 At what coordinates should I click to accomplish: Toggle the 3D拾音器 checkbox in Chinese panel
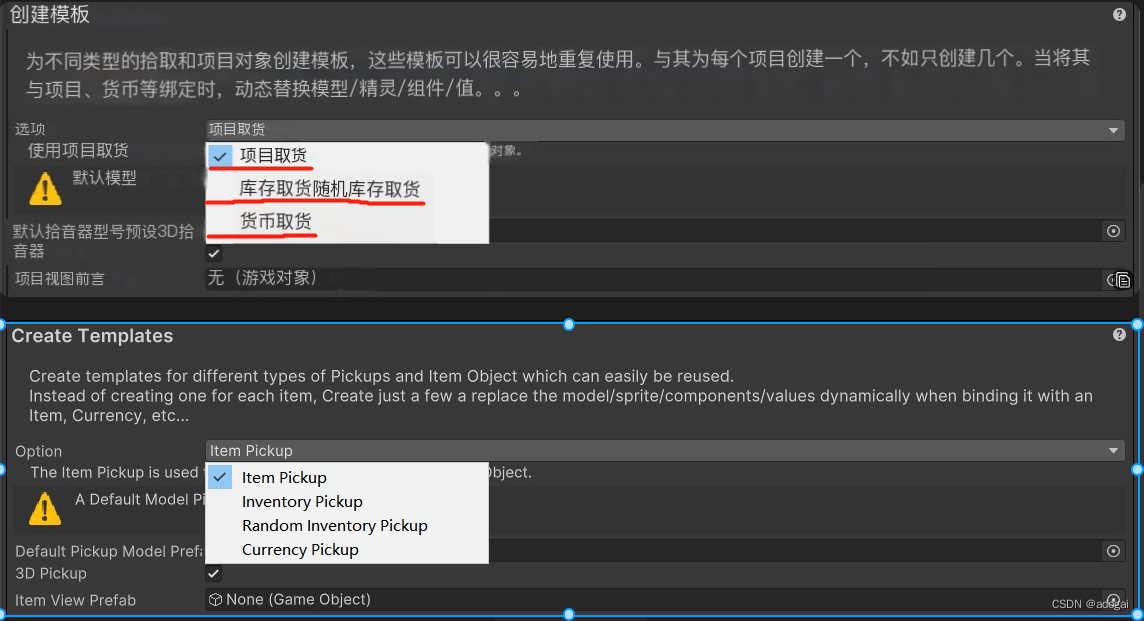pyautogui.click(x=214, y=254)
